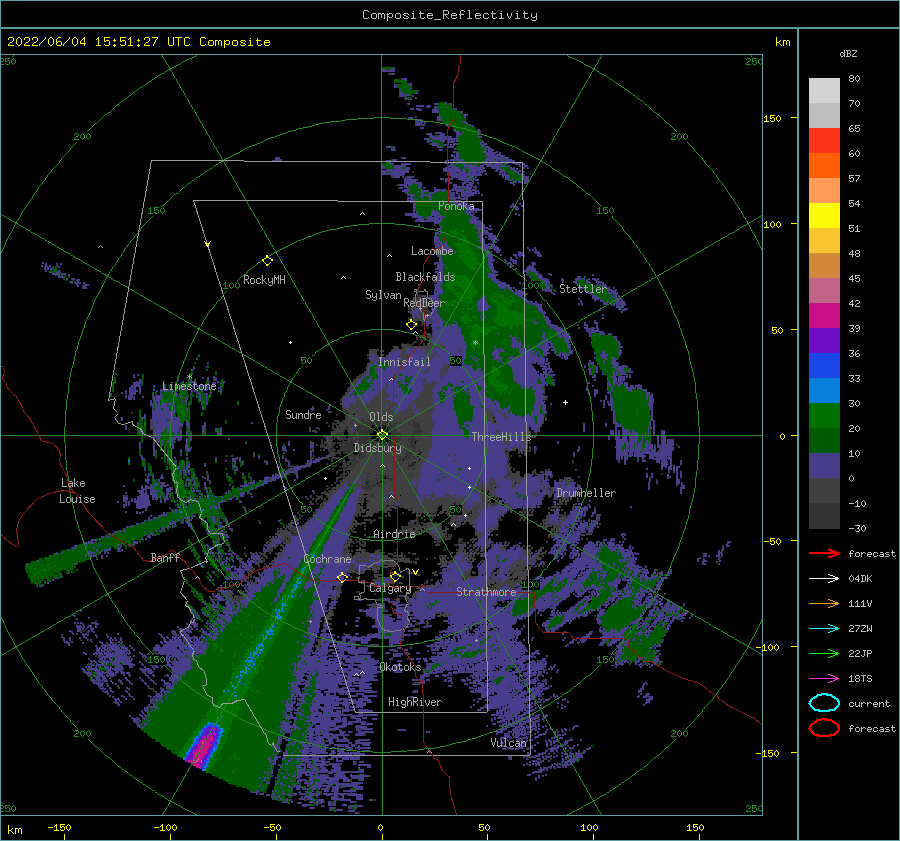Click the 10 dBZ slate purple swatch

(x=824, y=466)
